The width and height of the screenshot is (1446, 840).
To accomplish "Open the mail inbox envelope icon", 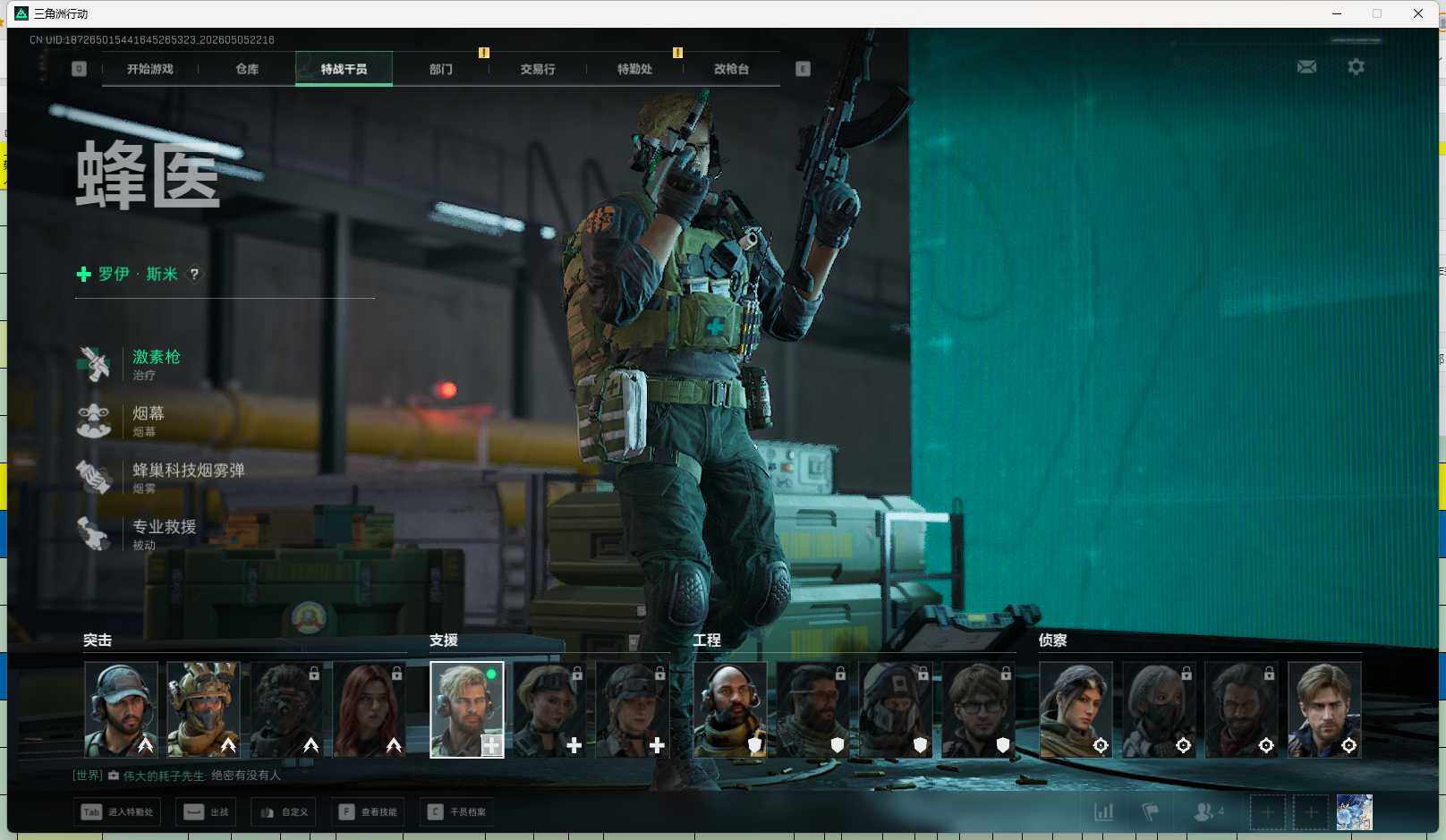I will click(1306, 67).
